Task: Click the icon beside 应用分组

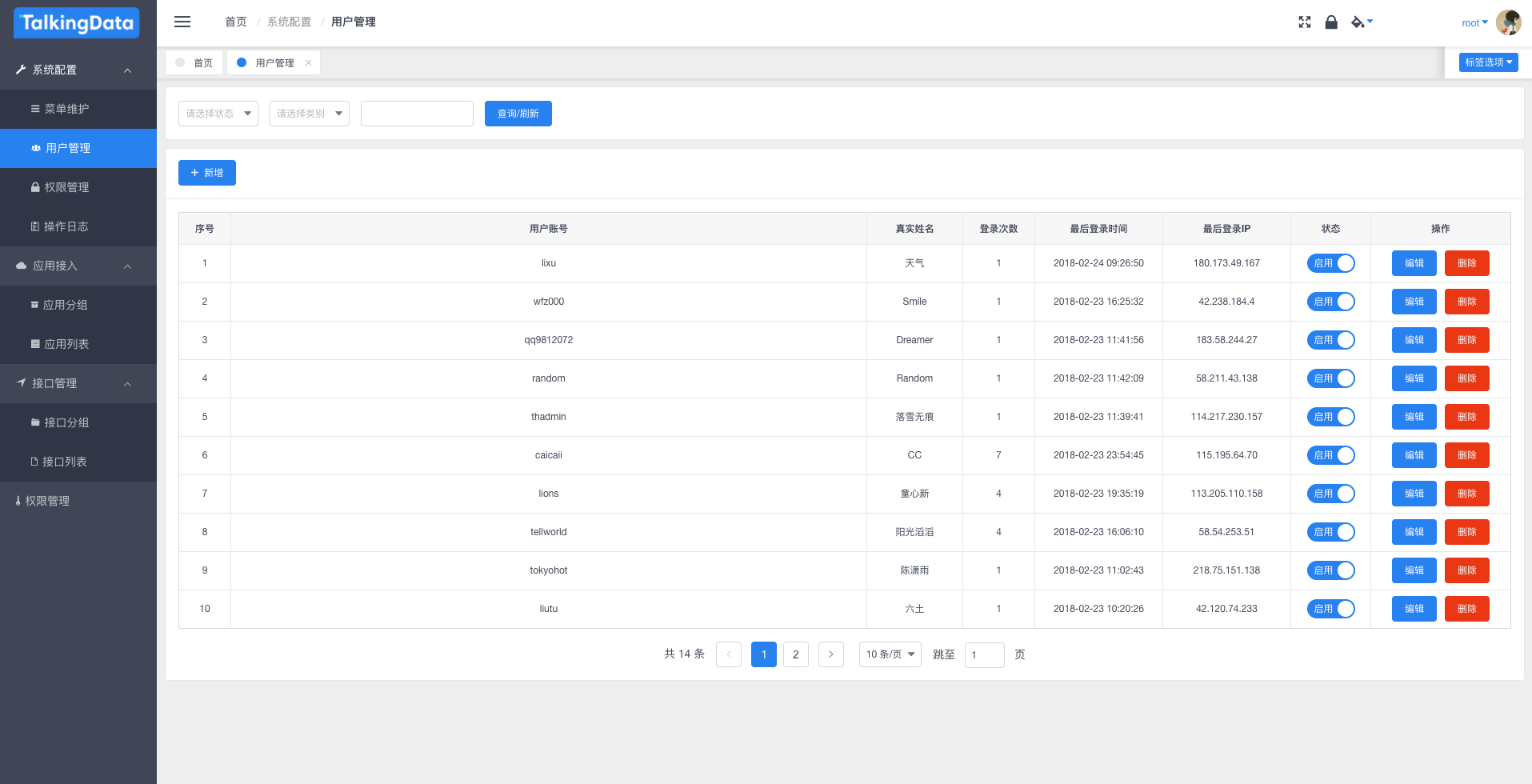Action: click(34, 305)
